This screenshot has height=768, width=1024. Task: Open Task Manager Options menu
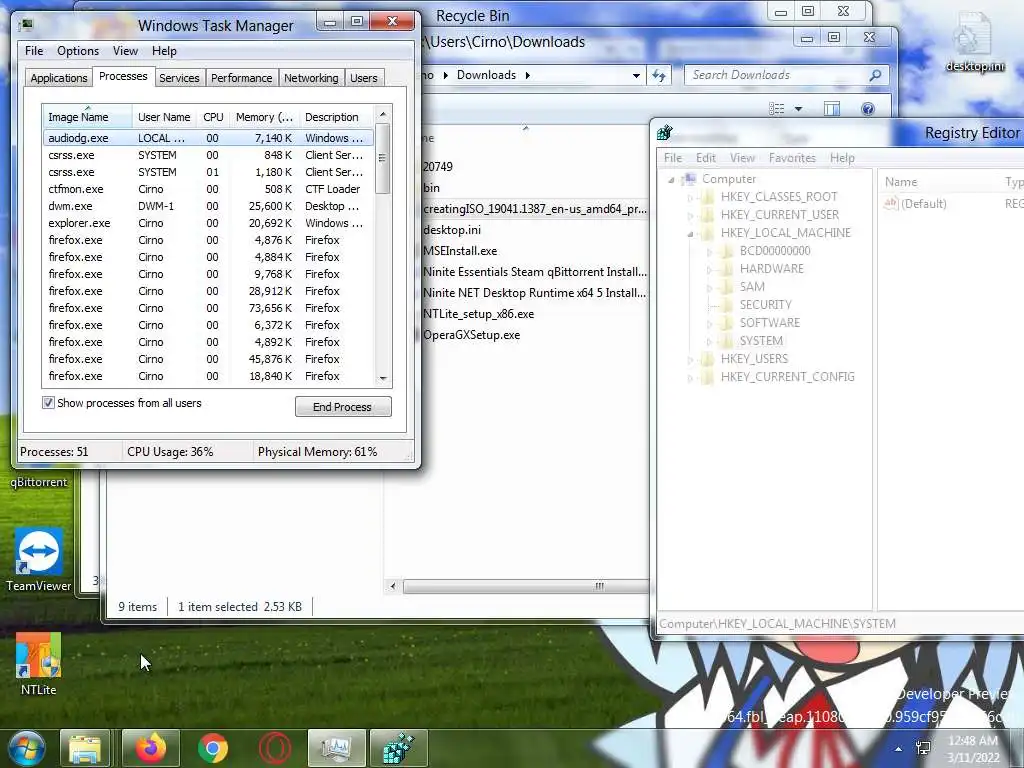point(78,51)
